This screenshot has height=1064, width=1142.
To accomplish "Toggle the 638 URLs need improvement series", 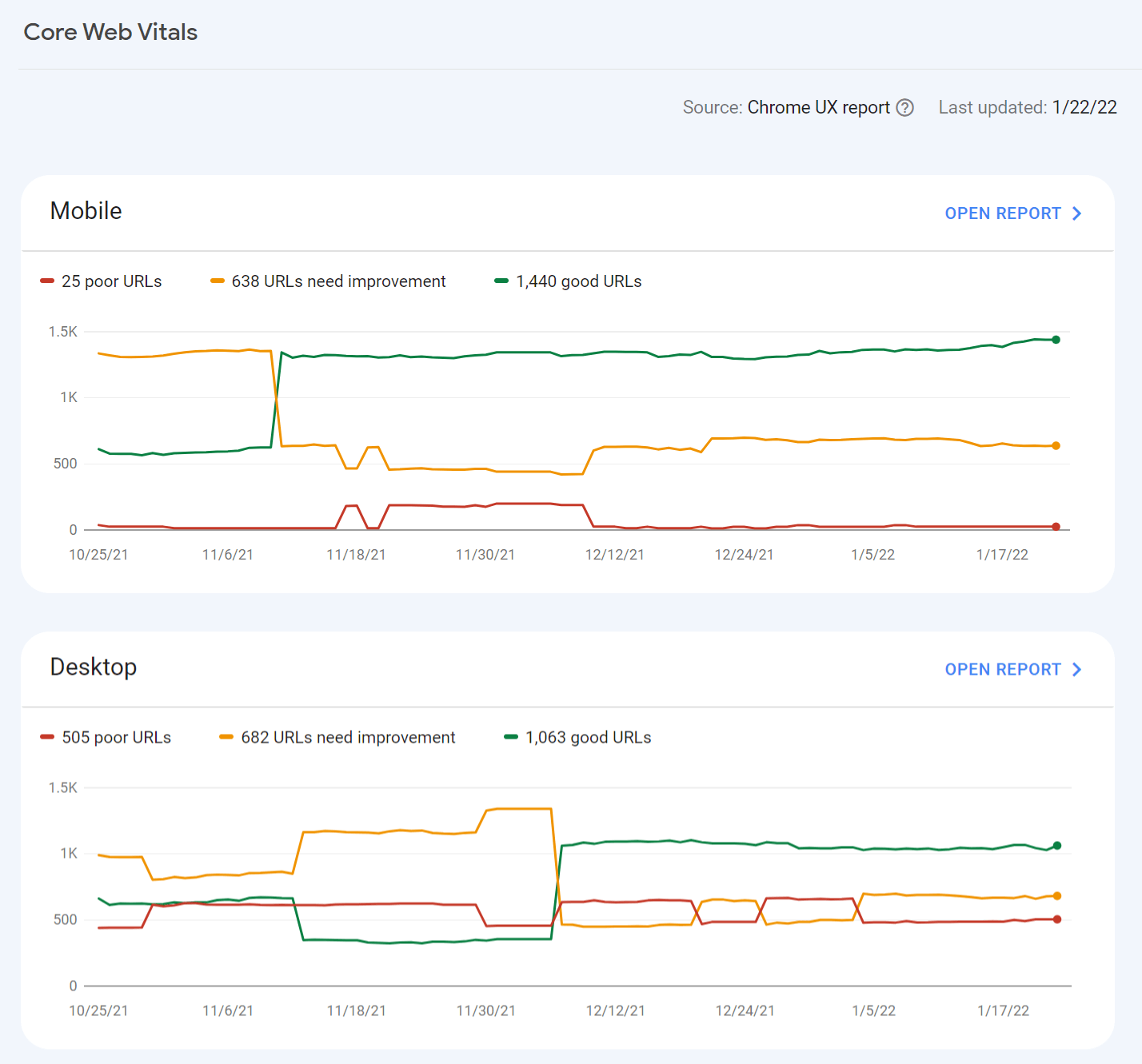I will pyautogui.click(x=338, y=281).
